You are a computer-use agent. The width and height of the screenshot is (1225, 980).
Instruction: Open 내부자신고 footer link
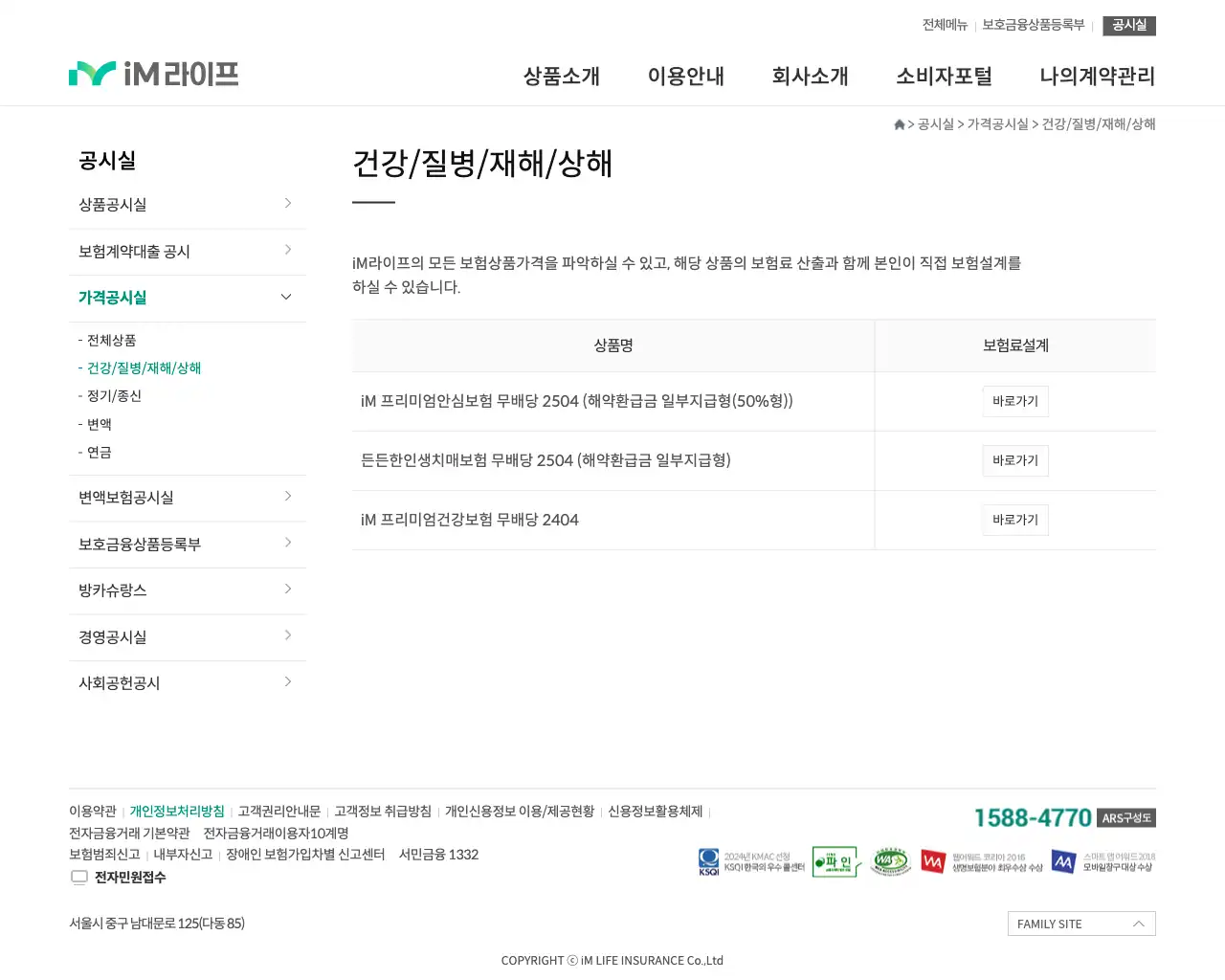[x=183, y=855]
